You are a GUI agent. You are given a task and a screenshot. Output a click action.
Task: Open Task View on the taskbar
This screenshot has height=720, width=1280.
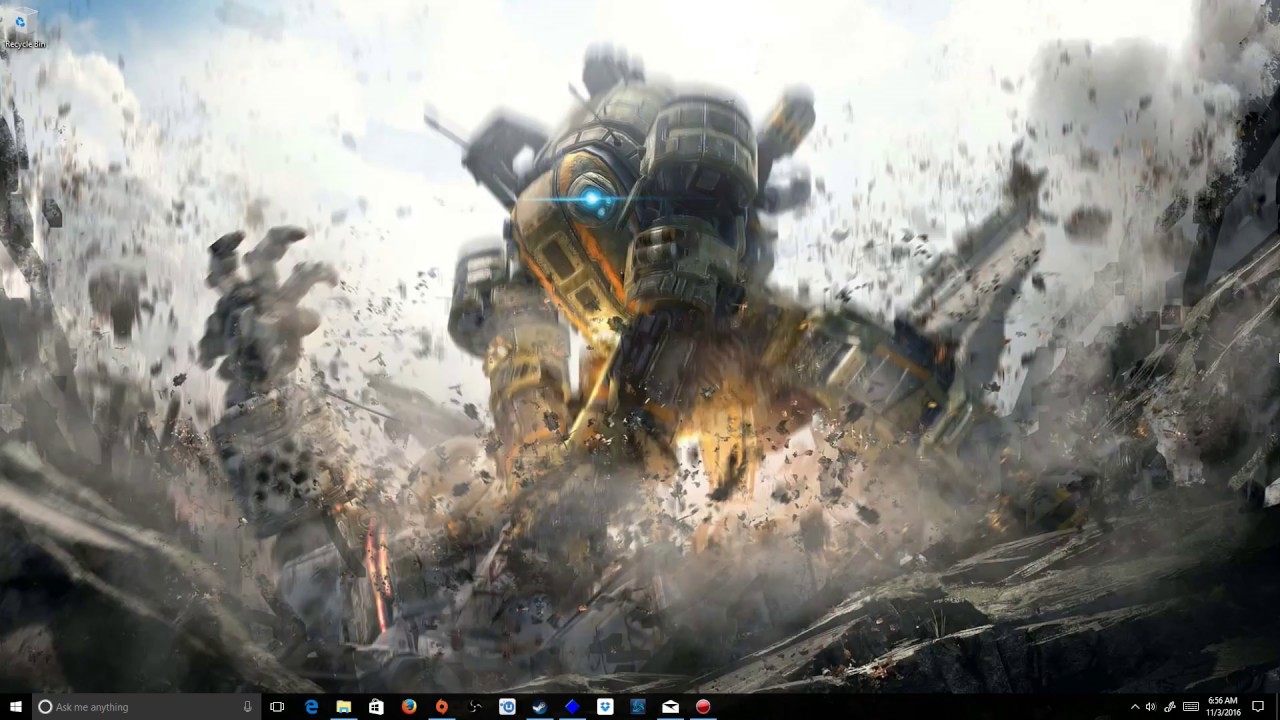277,707
